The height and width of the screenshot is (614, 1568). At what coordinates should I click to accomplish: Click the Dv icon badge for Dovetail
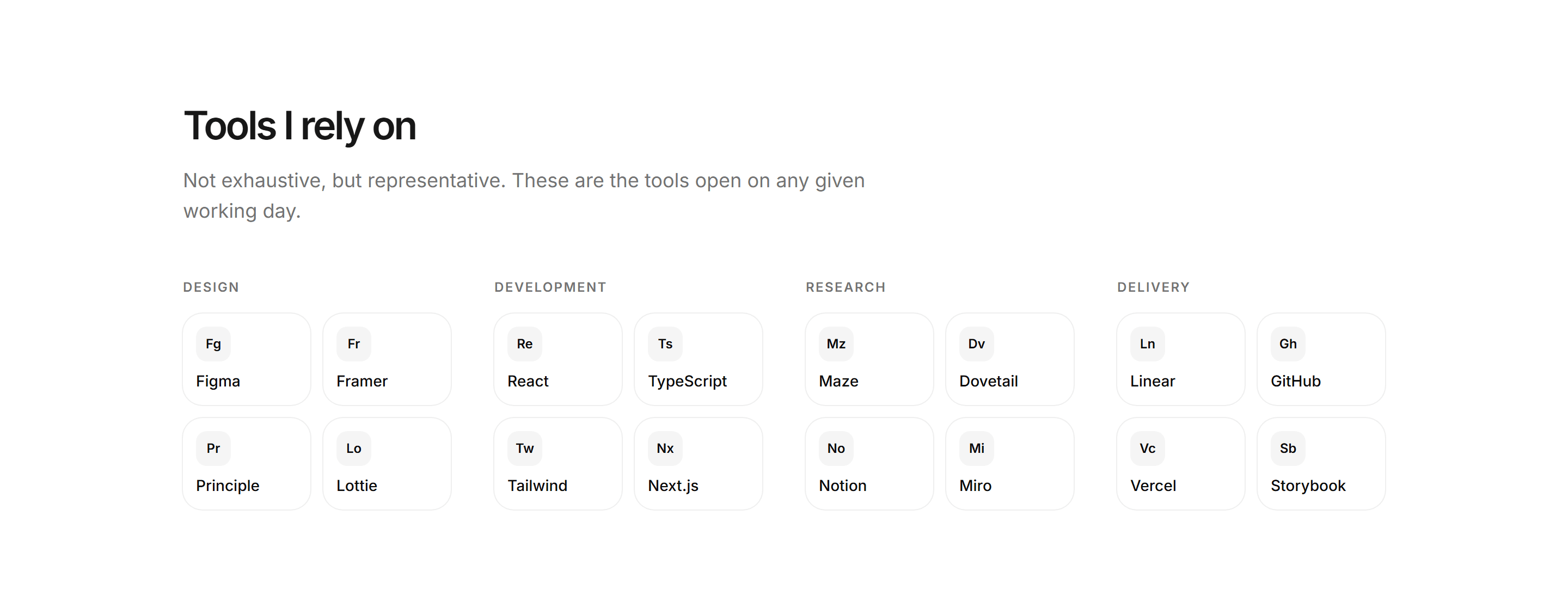[x=977, y=344]
